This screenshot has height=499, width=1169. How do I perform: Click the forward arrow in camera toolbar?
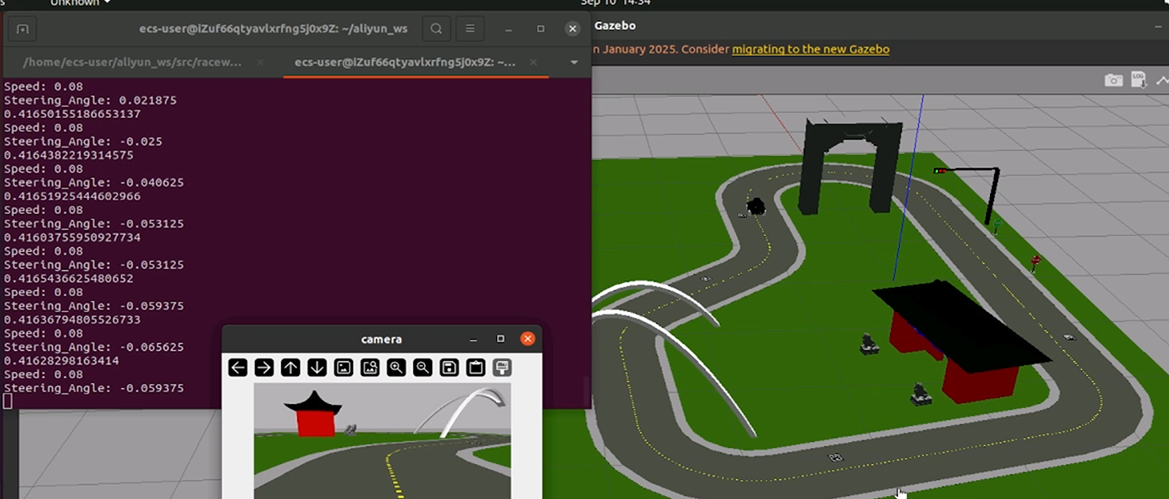(x=264, y=367)
